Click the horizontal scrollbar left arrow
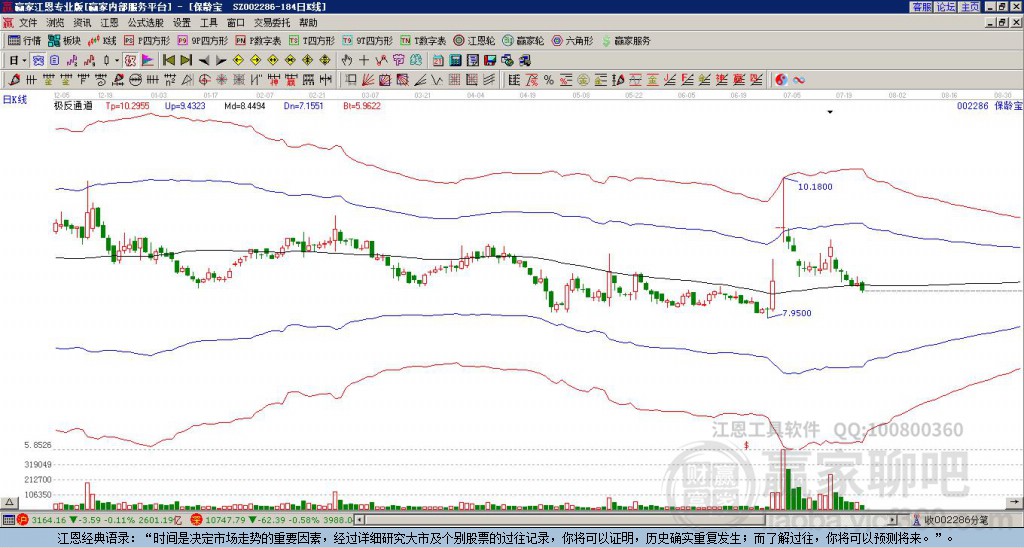Viewport: 1024px width, 548px height. [360, 520]
